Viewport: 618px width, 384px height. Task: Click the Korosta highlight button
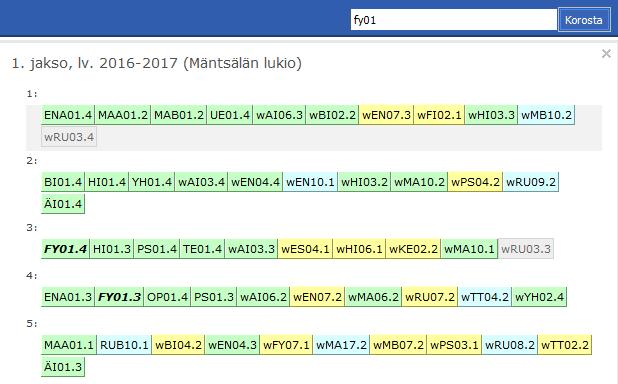584,20
